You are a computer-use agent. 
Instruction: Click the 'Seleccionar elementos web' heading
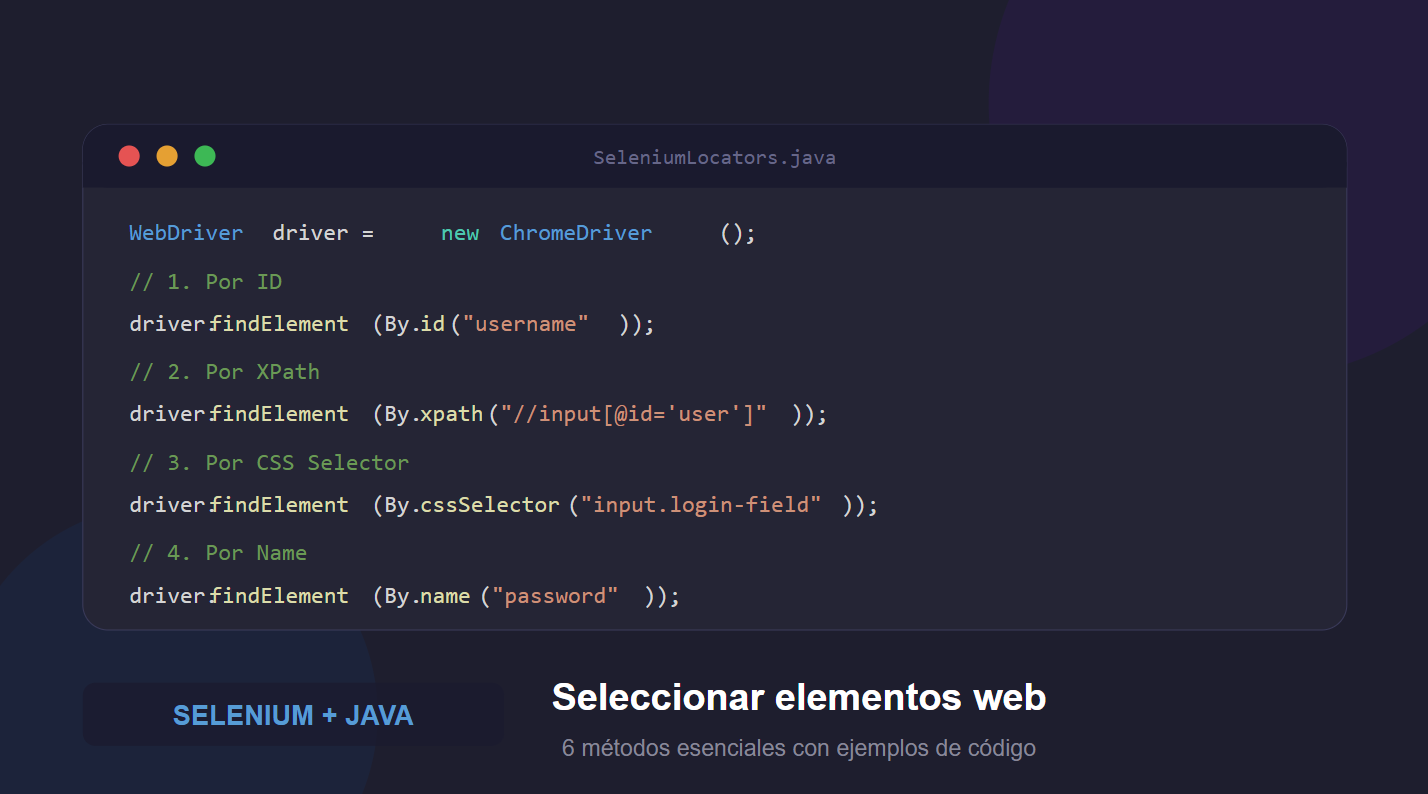tap(798, 698)
